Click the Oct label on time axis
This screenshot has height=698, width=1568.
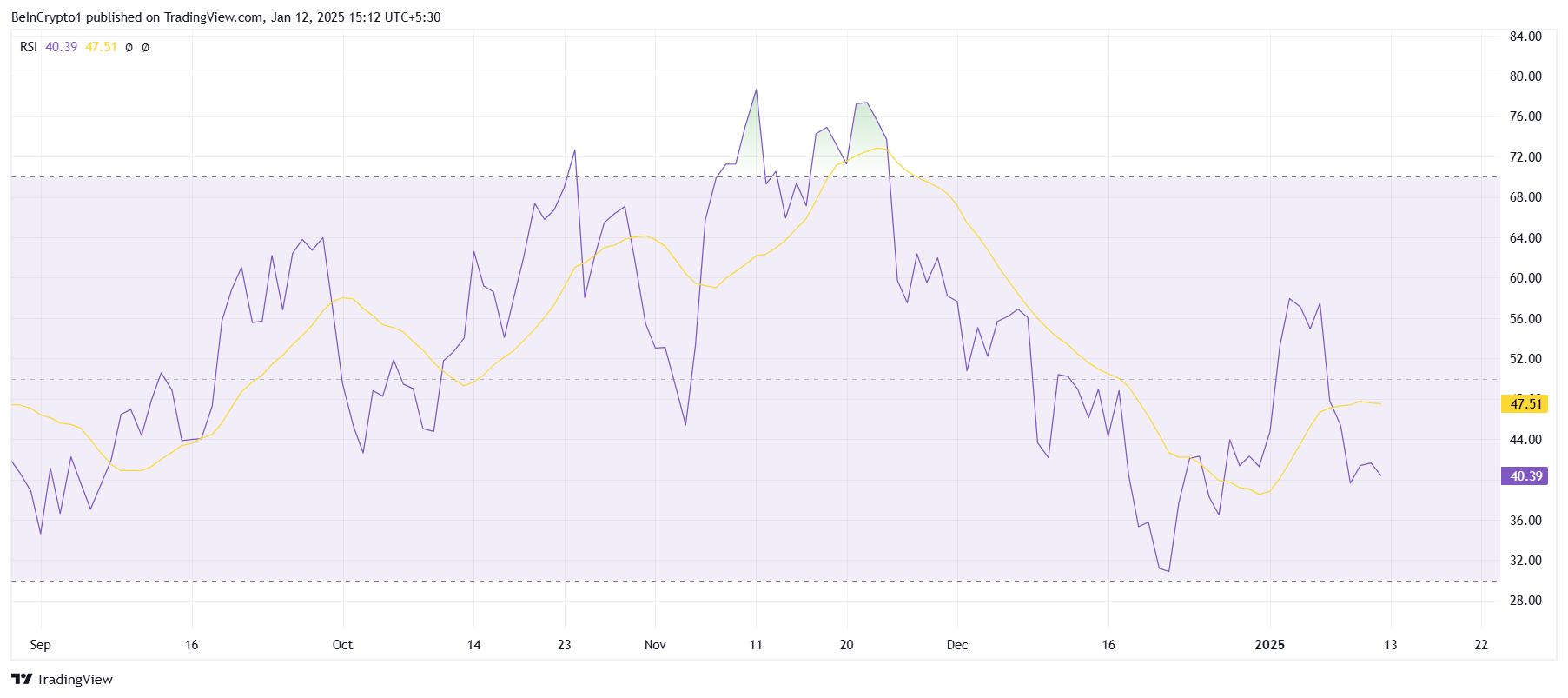point(342,644)
